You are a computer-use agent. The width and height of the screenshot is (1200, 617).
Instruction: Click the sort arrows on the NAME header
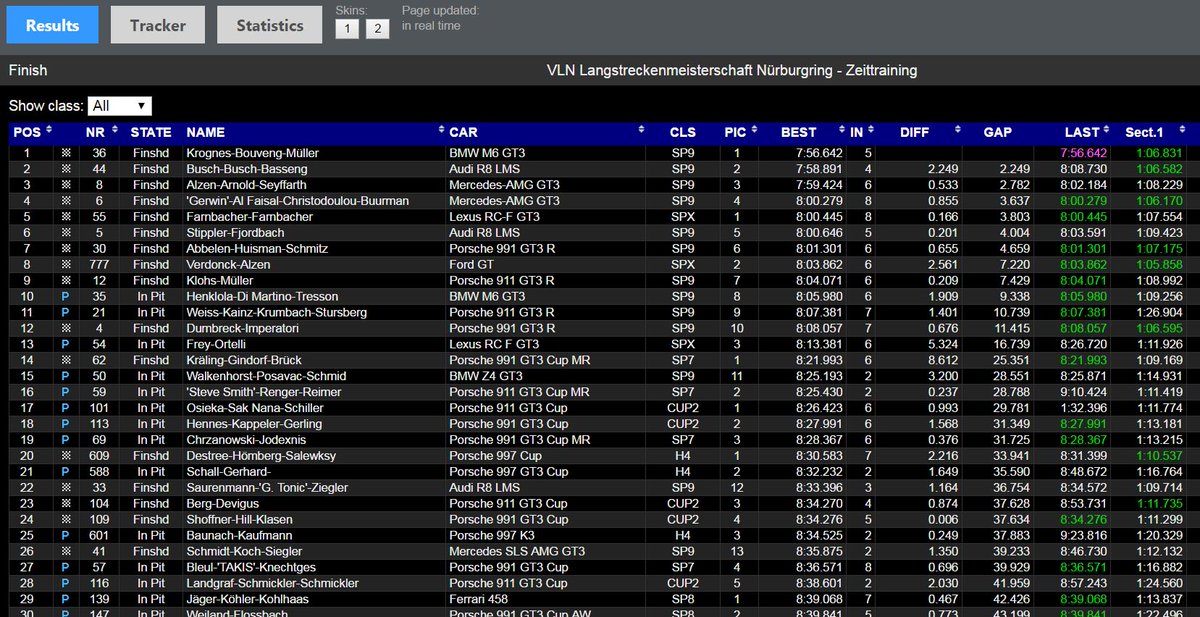[x=440, y=131]
